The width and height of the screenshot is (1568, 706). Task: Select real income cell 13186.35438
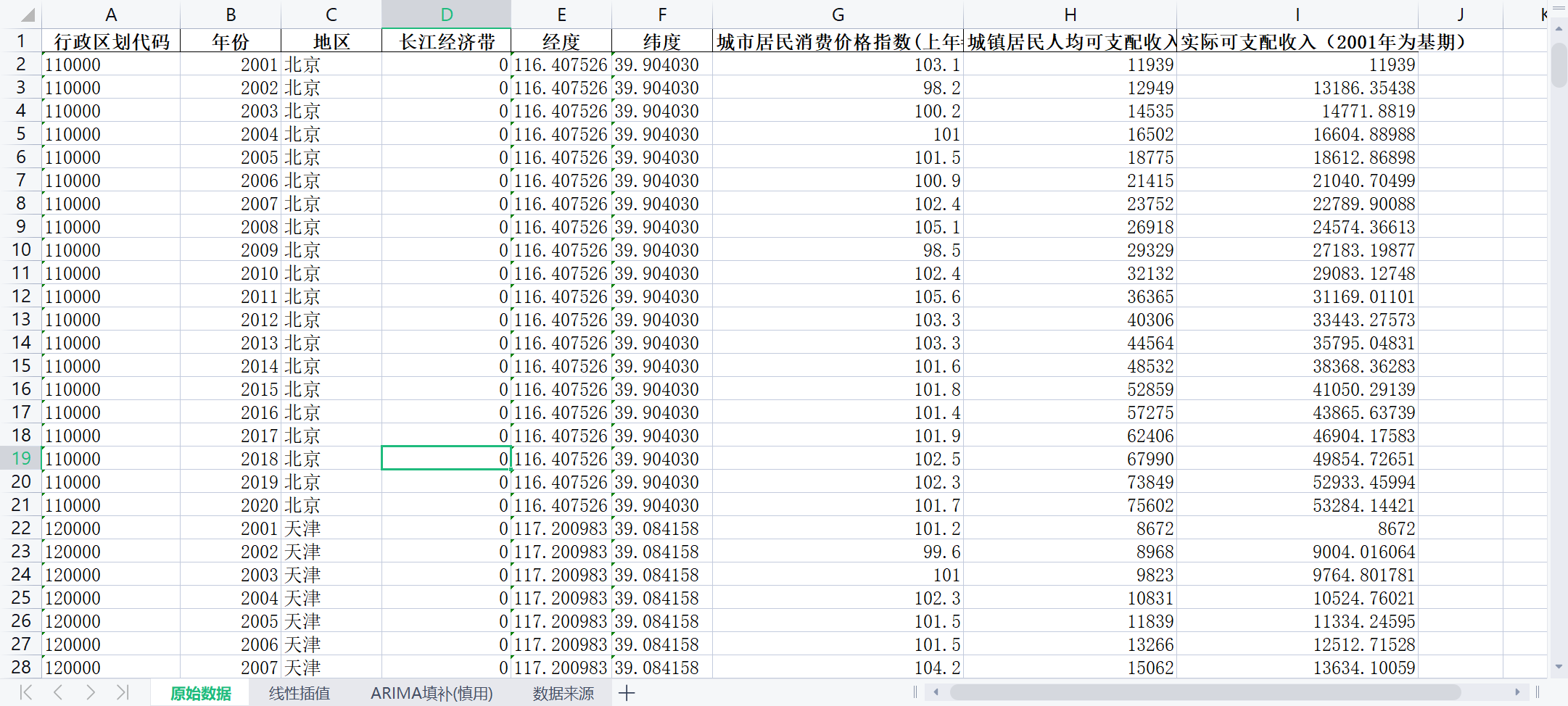pos(1297,88)
